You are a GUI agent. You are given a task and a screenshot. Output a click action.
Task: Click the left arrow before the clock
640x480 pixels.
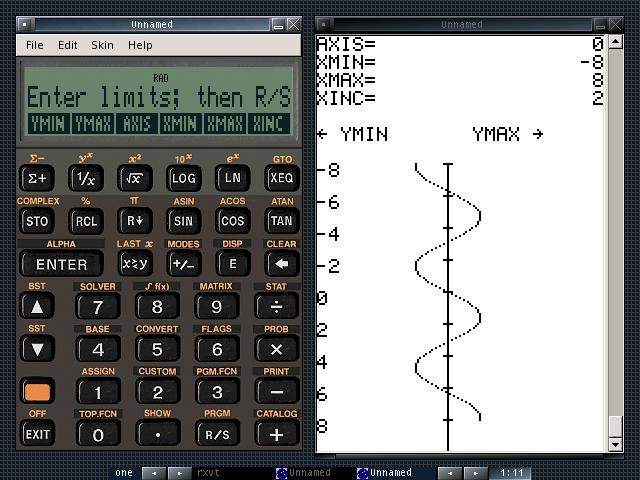[450, 473]
